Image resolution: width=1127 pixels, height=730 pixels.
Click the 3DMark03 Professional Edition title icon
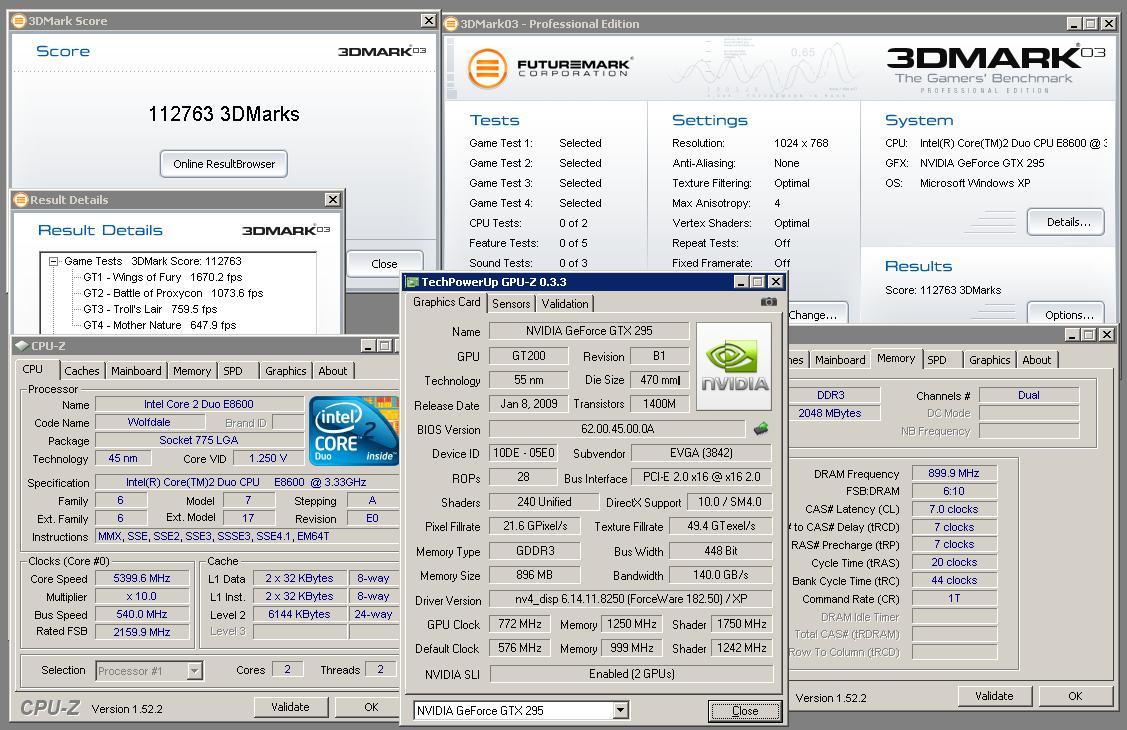click(x=451, y=24)
